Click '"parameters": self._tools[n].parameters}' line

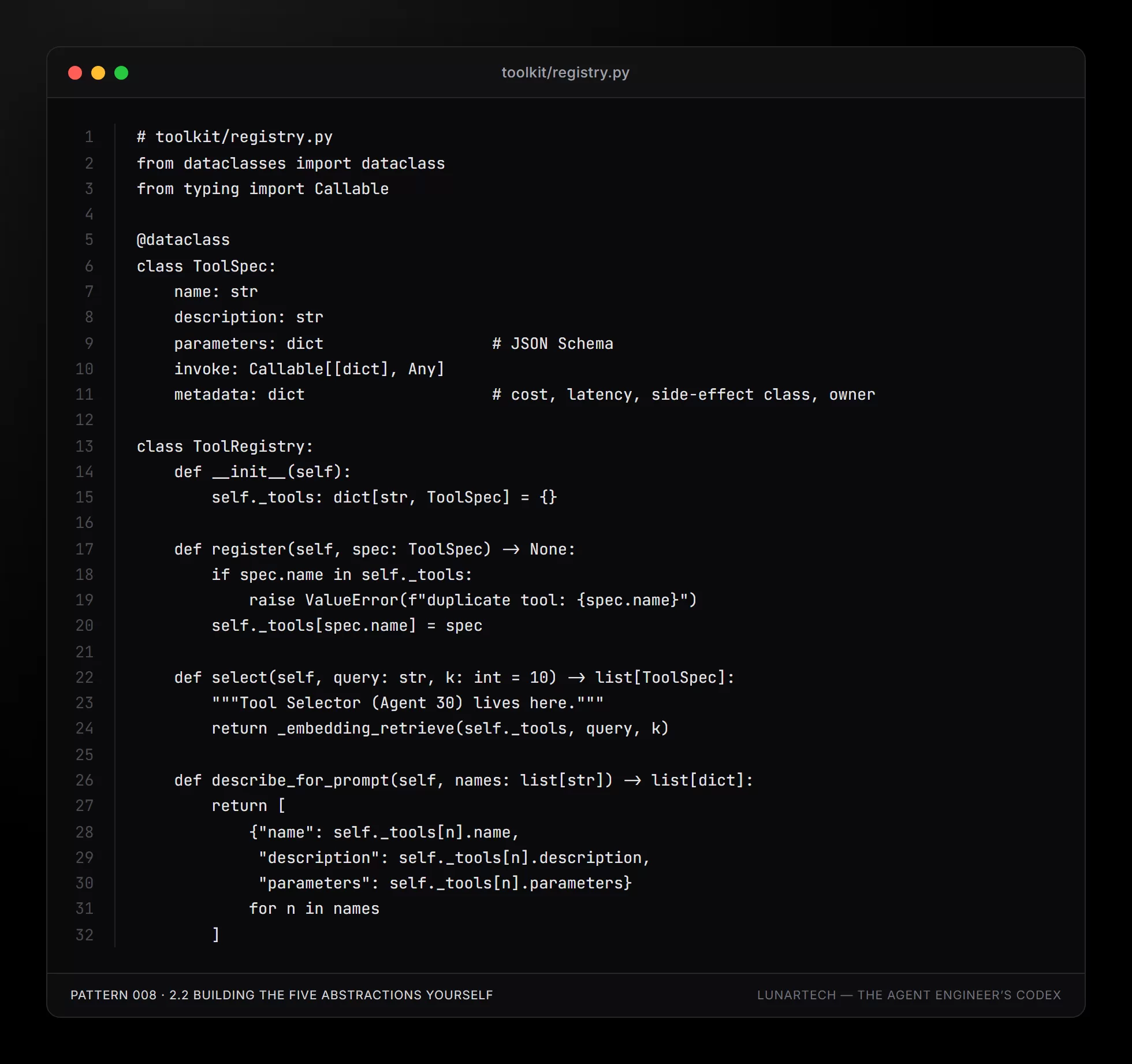tap(445, 883)
